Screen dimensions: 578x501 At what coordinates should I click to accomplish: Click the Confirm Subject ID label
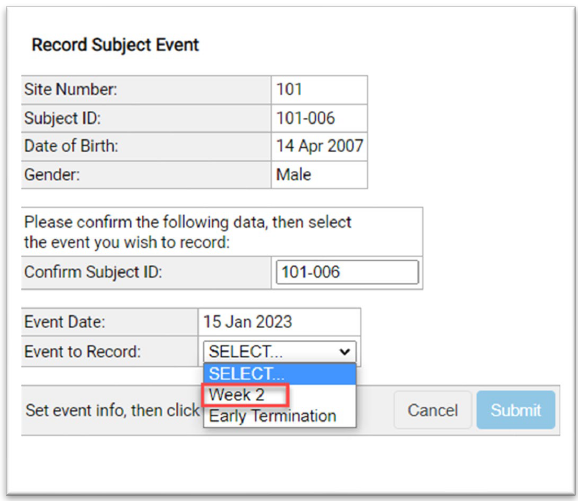(93, 272)
